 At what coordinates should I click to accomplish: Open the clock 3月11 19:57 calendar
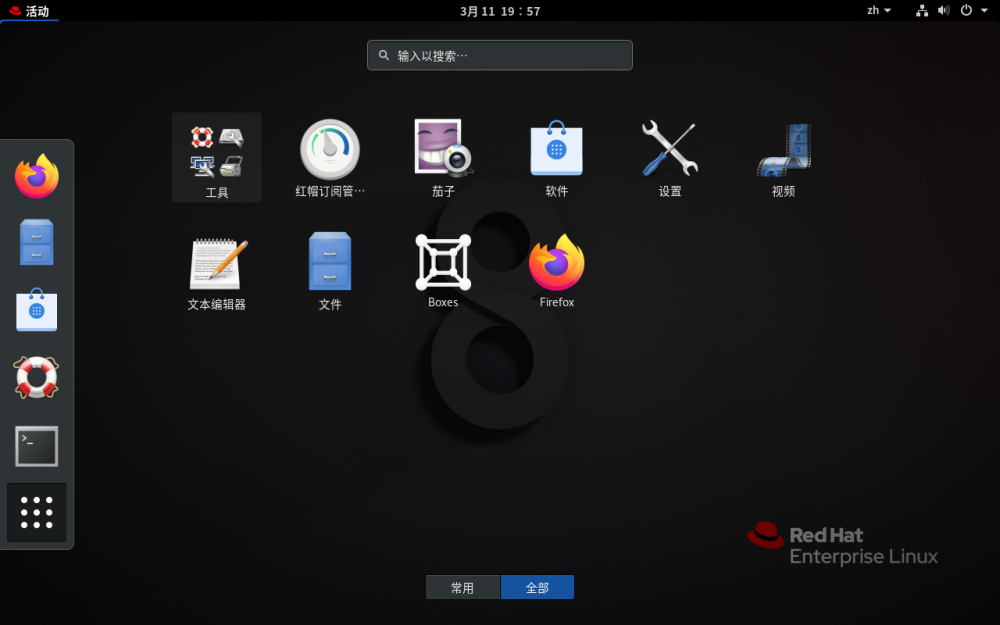500,11
